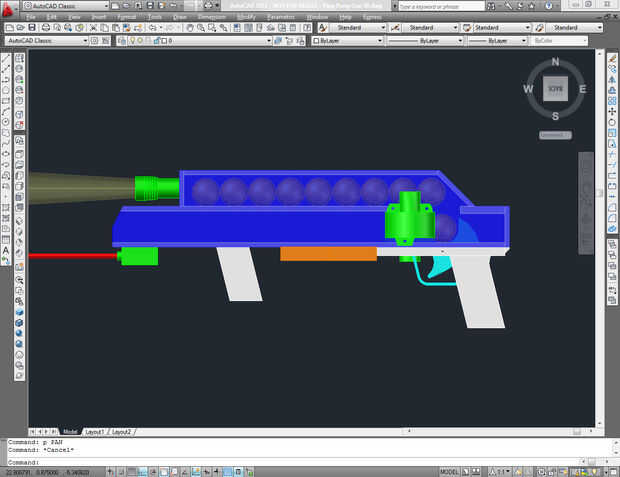Click the Save icon in the Standard toolbar
The height and width of the screenshot is (477, 620).
pyautogui.click(x=32, y=27)
